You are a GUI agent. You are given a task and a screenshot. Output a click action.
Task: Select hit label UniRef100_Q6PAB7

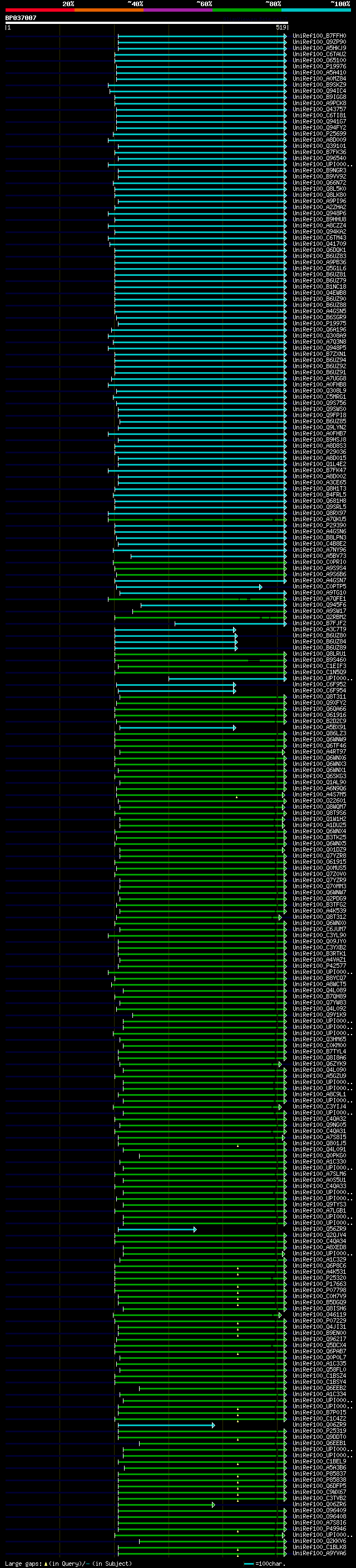319,1351
